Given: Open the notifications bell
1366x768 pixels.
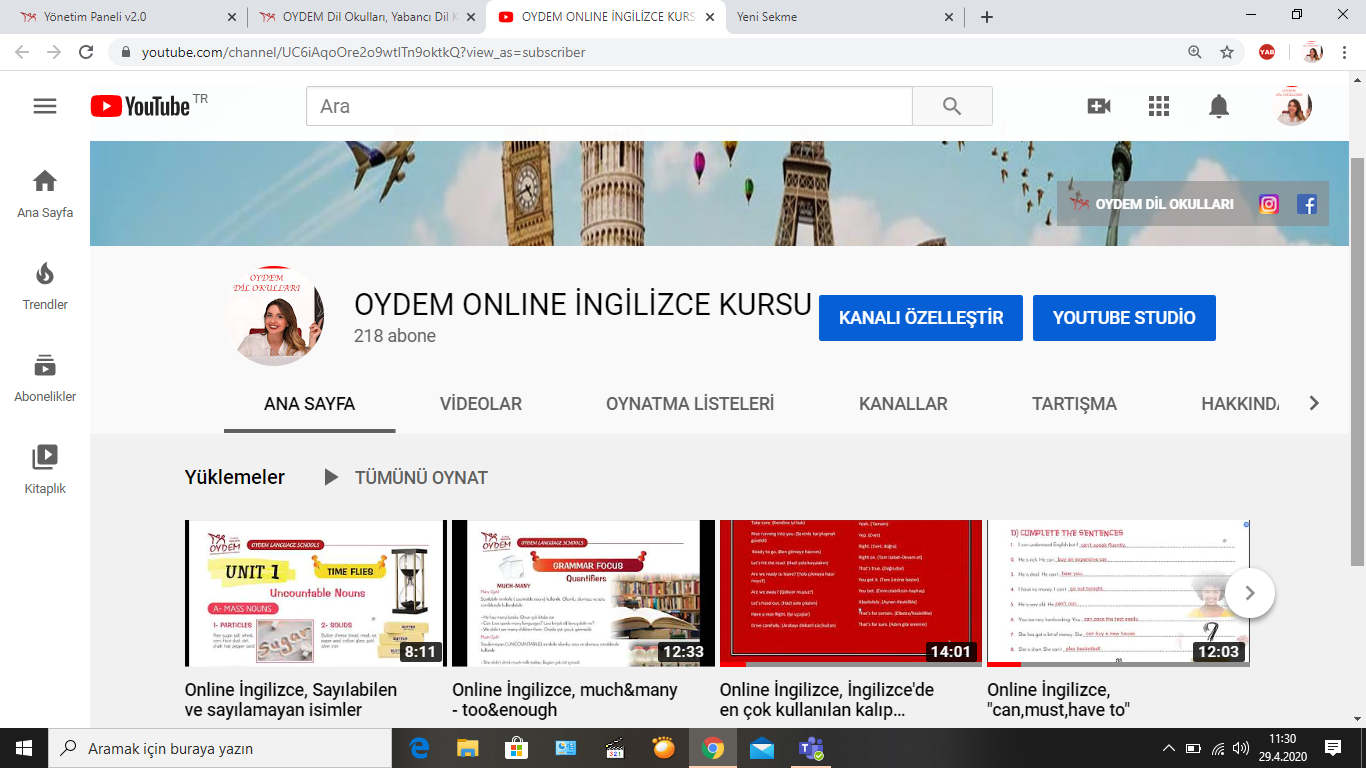Looking at the screenshot, I should click(x=1219, y=106).
